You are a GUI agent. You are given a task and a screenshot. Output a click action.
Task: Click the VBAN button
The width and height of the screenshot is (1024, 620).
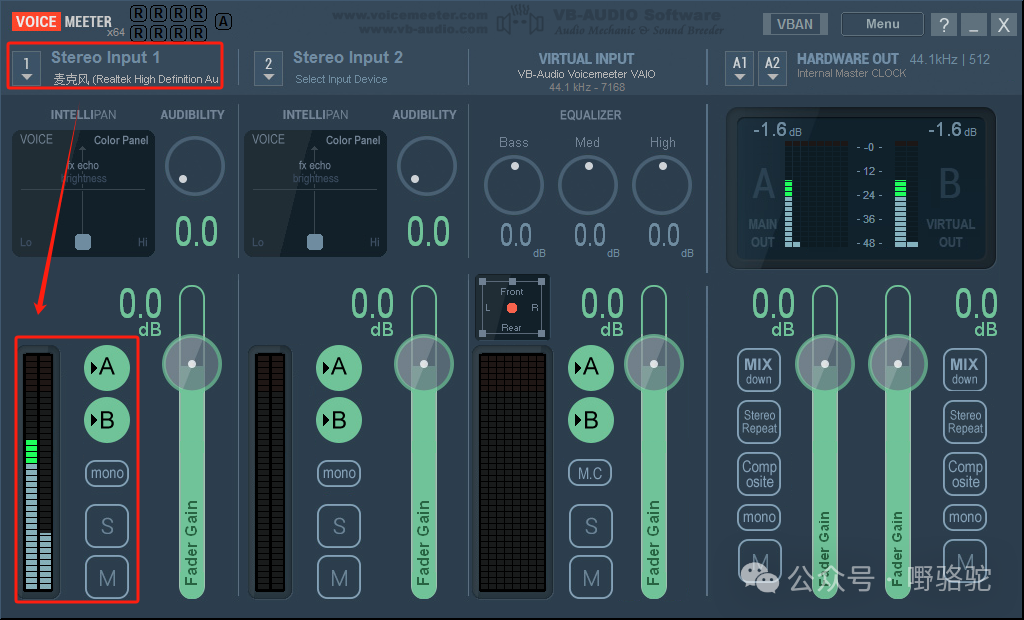[x=795, y=24]
